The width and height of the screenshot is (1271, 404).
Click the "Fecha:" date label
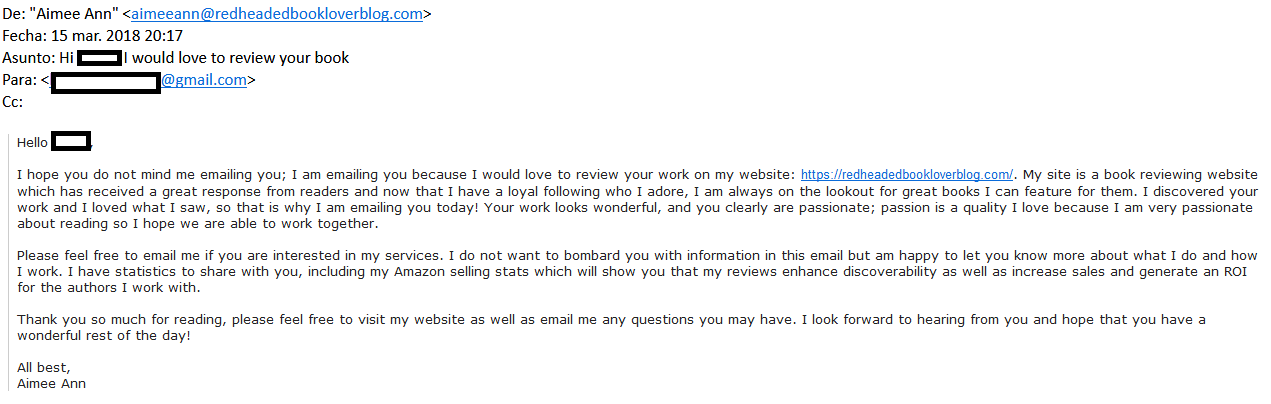click(24, 36)
